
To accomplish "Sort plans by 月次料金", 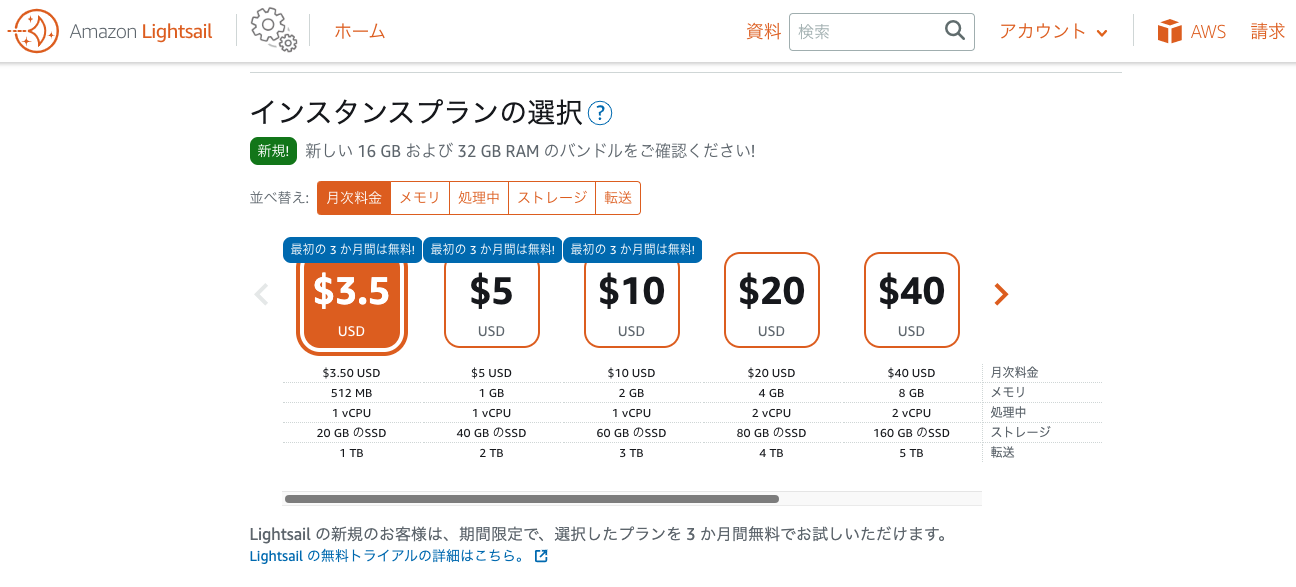I will (353, 198).
